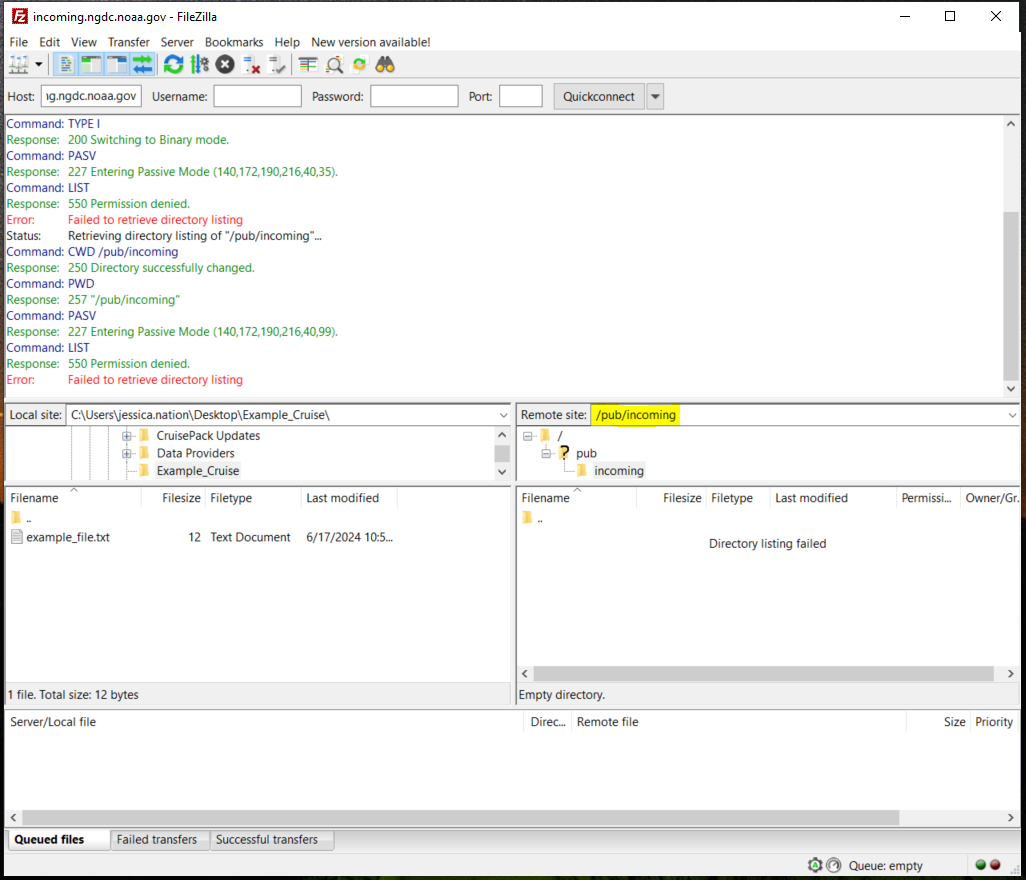The height and width of the screenshot is (880, 1026).
Task: Open New version available! menu
Action: coord(370,42)
